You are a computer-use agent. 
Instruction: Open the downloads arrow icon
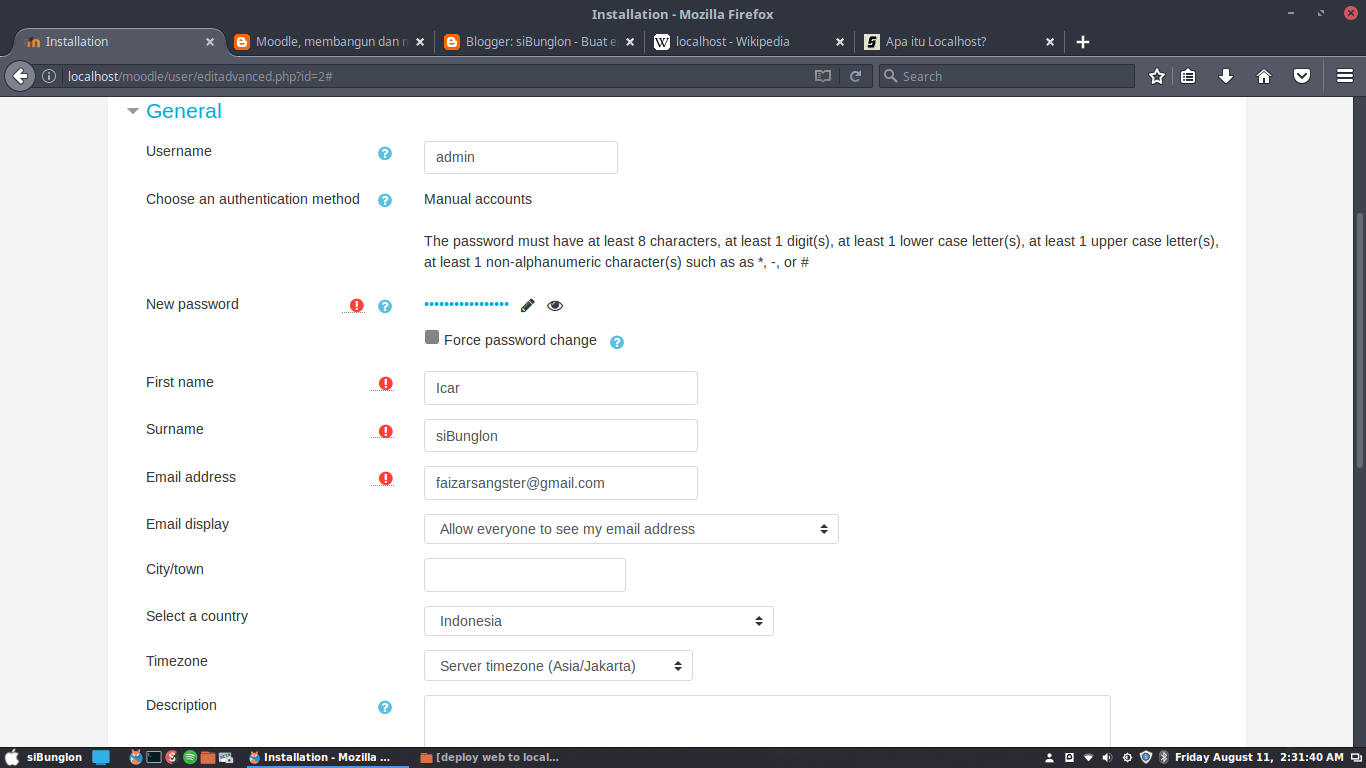pyautogui.click(x=1226, y=76)
